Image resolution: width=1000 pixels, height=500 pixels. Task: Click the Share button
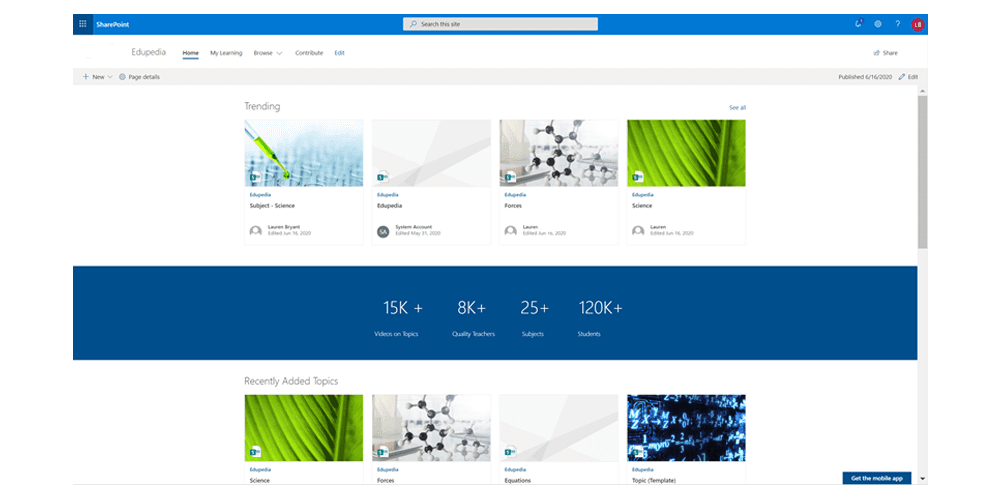[885, 53]
